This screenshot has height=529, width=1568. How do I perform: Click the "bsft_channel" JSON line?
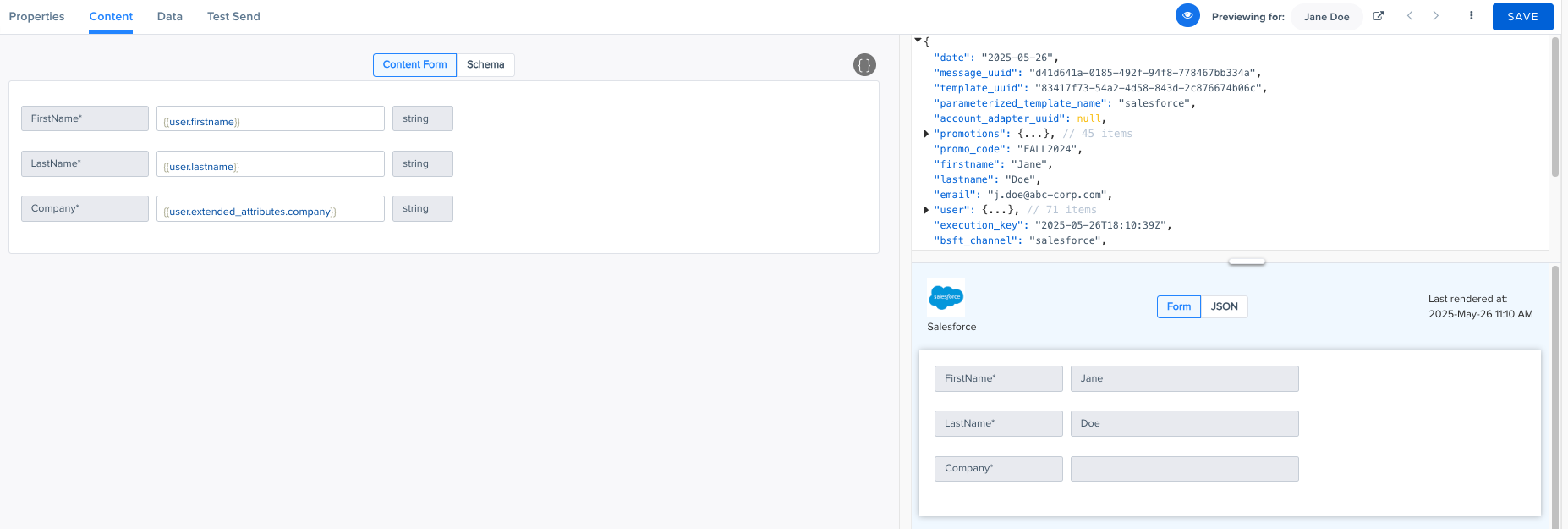1020,240
